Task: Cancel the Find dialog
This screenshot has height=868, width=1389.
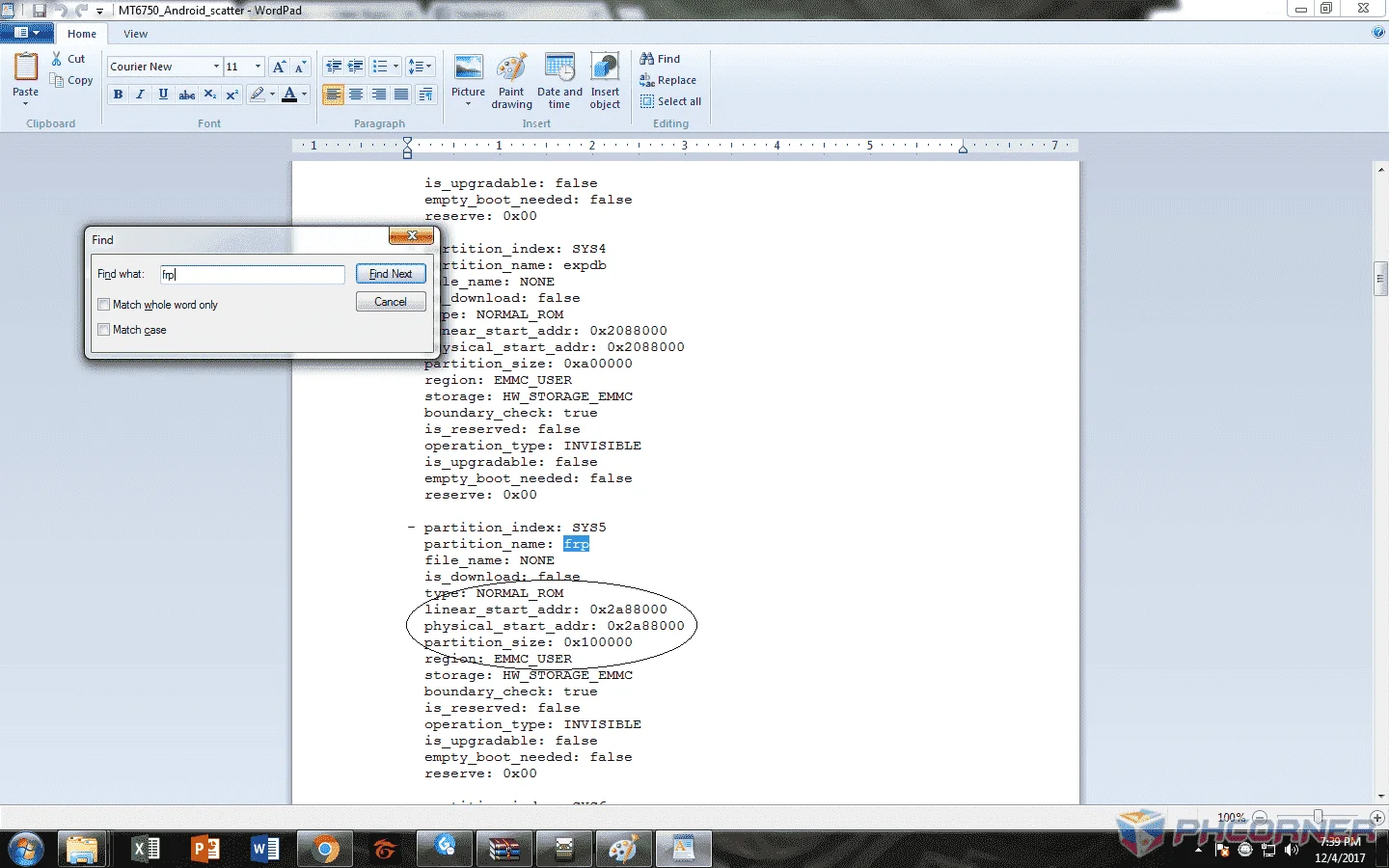Action: (x=391, y=302)
